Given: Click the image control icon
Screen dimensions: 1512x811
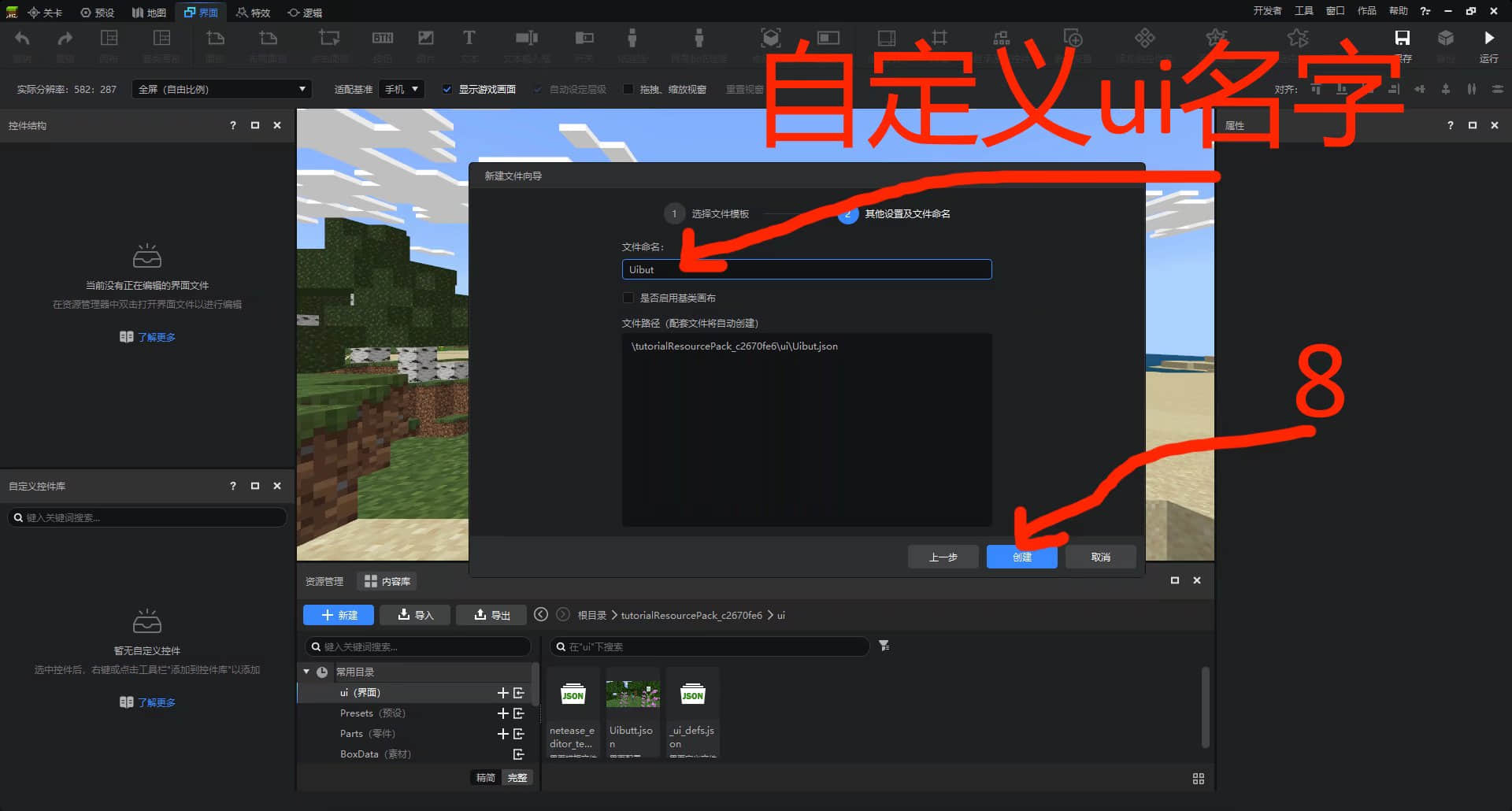Looking at the screenshot, I should tap(426, 39).
